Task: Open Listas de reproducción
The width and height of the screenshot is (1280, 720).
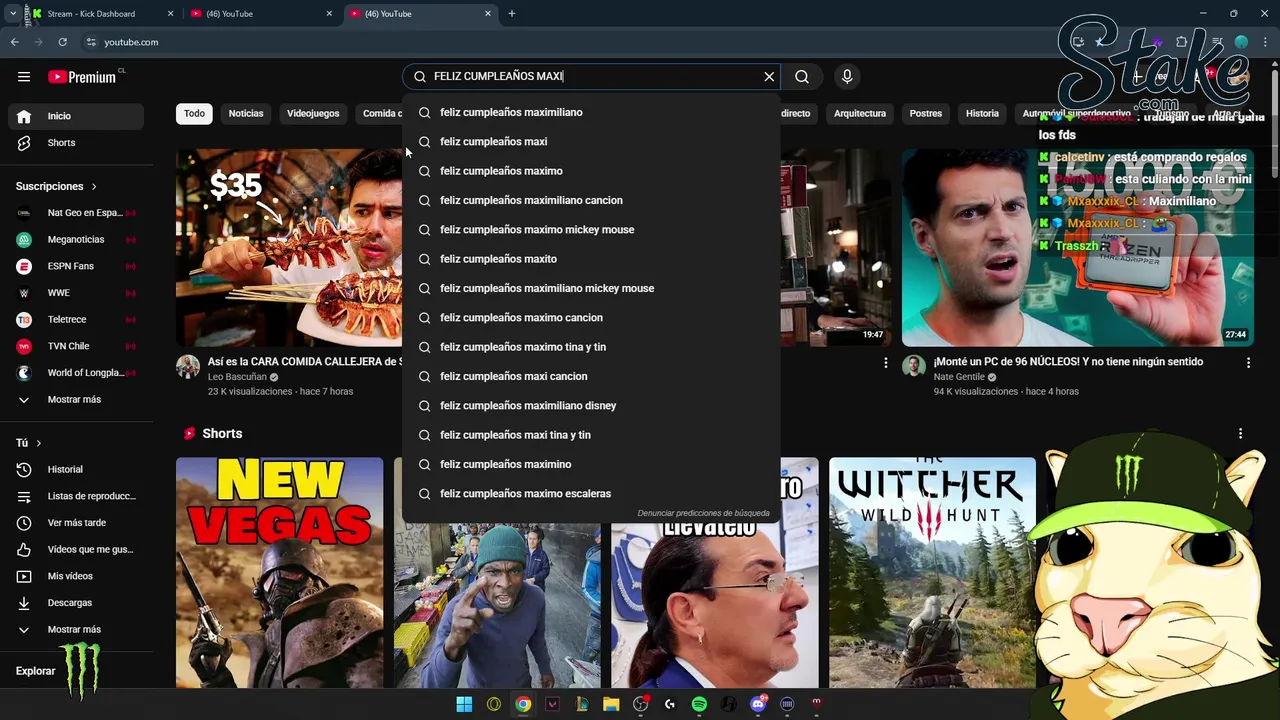Action: [76, 496]
